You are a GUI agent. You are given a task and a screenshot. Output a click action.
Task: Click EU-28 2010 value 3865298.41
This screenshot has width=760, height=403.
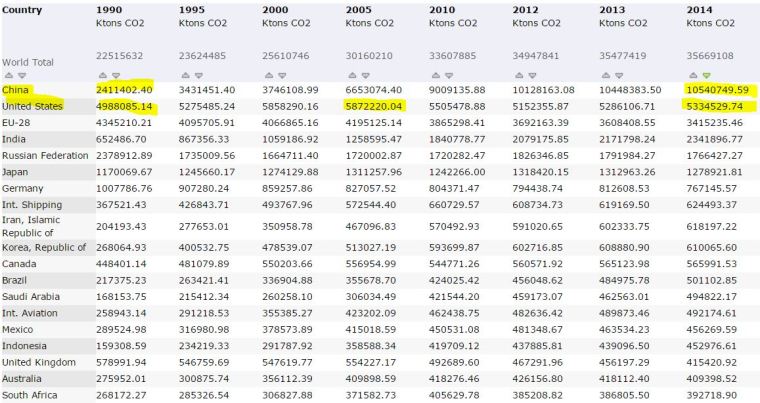point(457,123)
